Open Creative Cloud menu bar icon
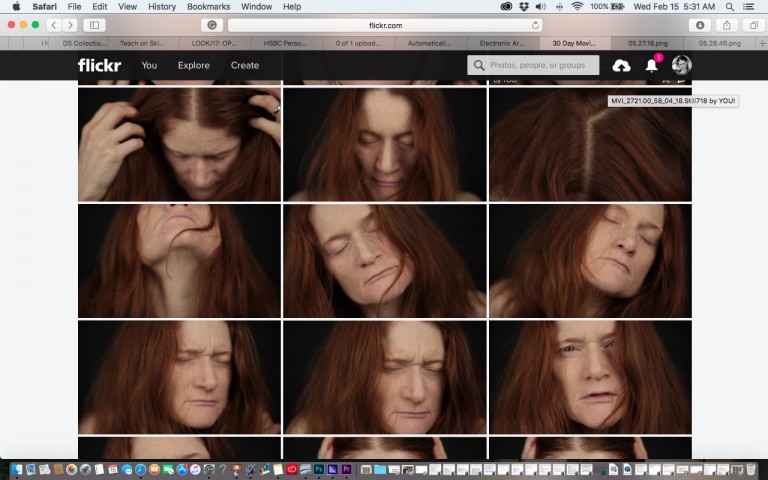768x480 pixels. tap(506, 7)
